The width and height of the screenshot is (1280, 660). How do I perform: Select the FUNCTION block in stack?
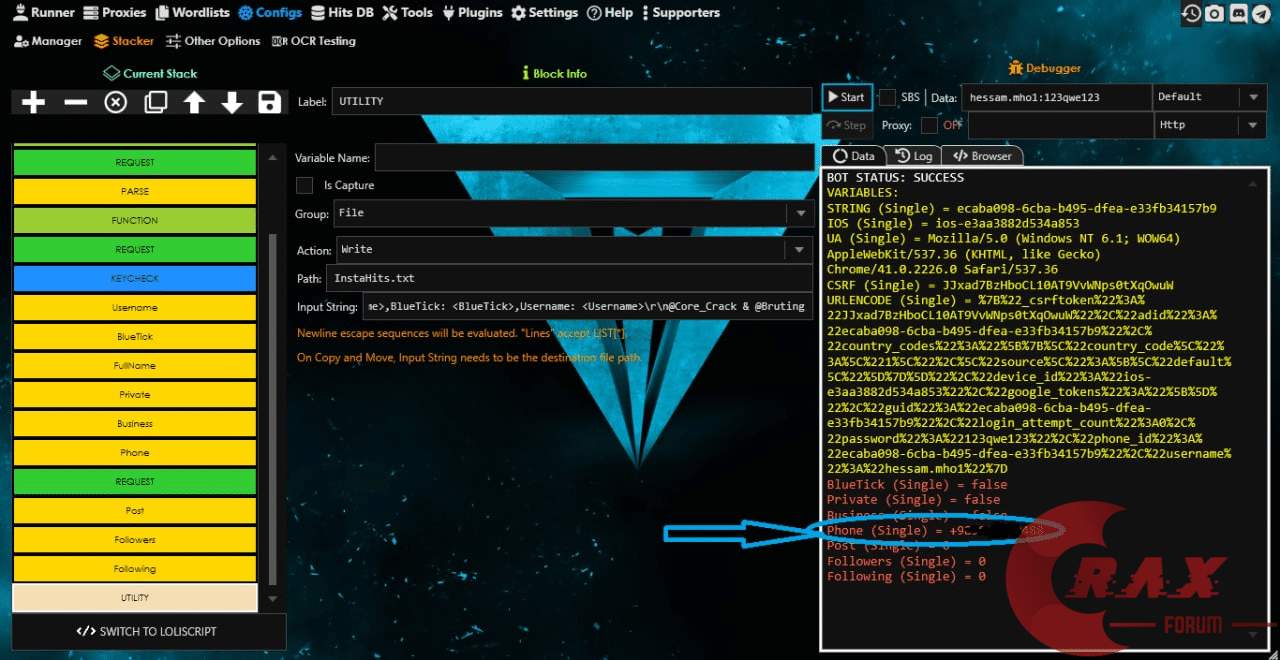point(134,220)
